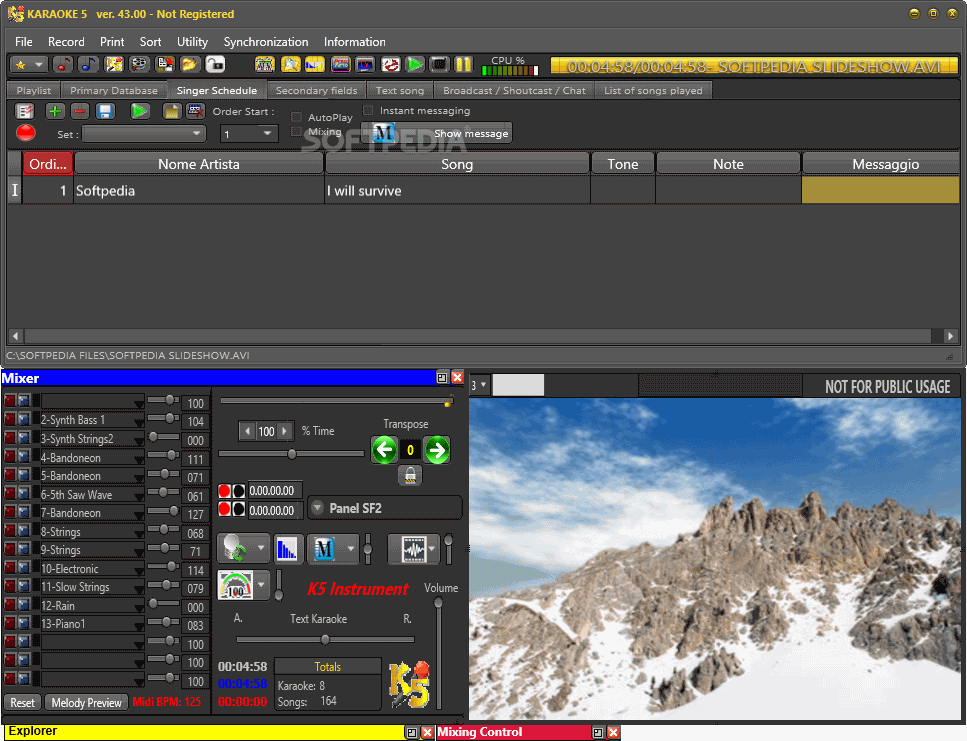
Task: Toggle the blue square on 4-Bandoneon channel
Action: coord(23,456)
